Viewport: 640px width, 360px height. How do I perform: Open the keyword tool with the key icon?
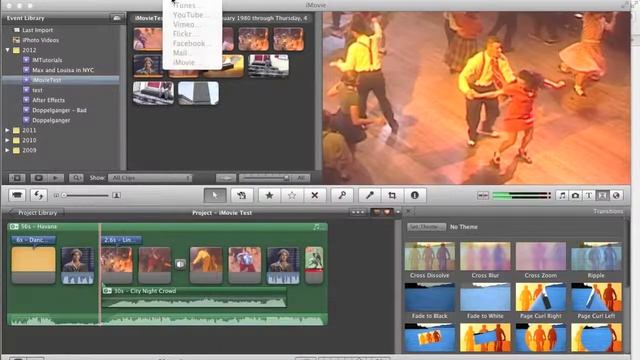coord(342,196)
